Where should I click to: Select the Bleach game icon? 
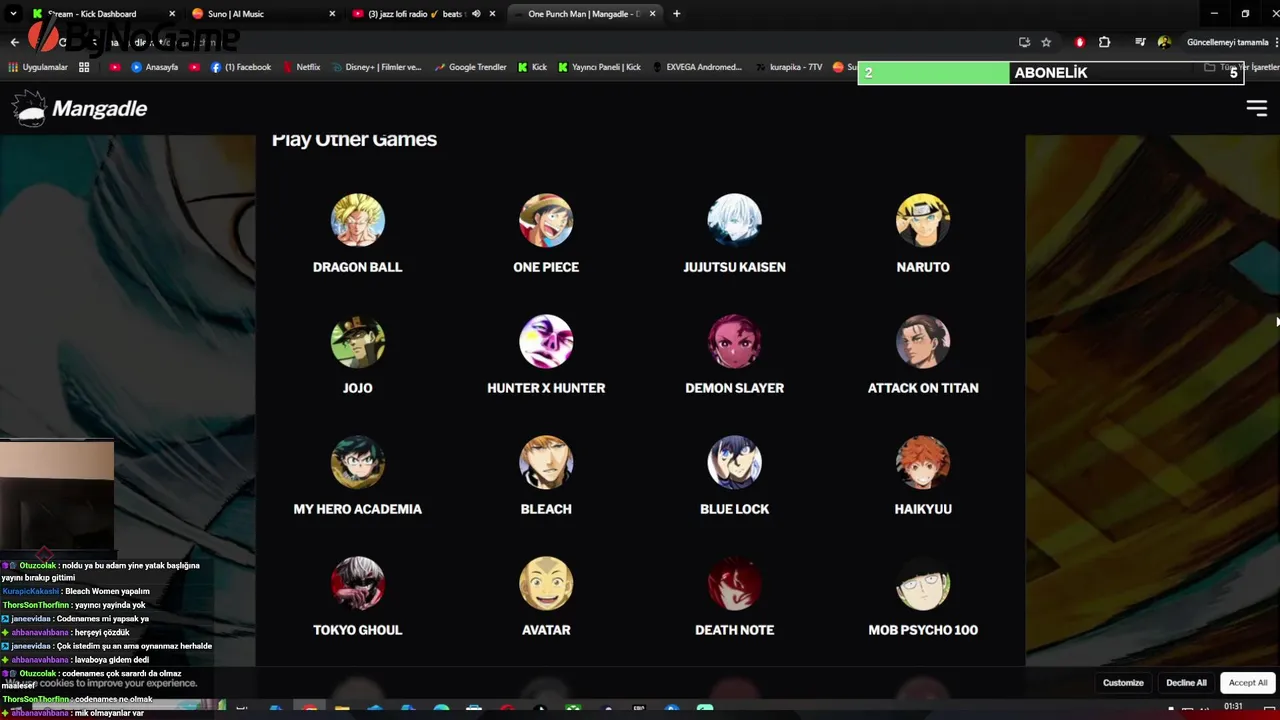(x=546, y=462)
